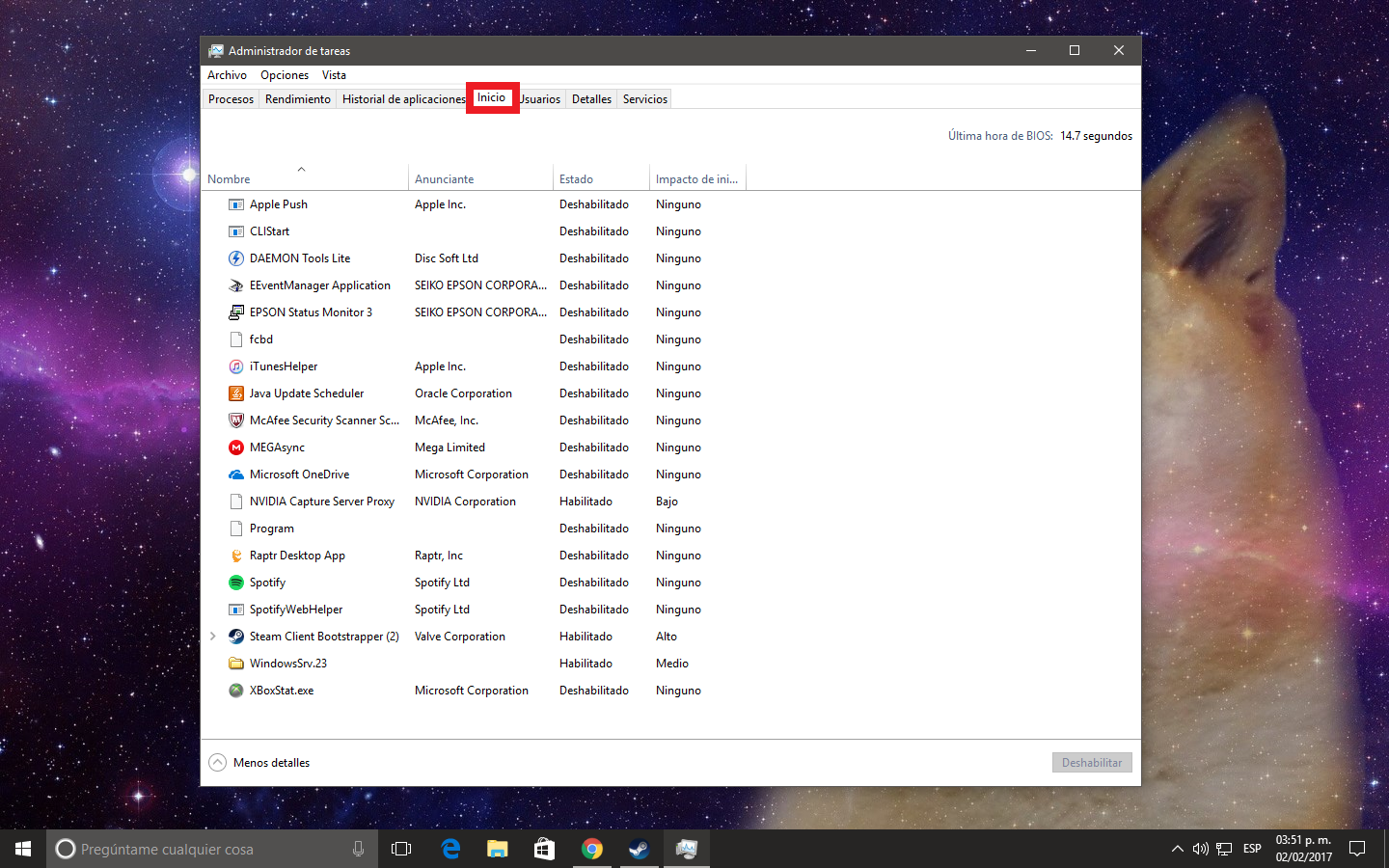Image resolution: width=1389 pixels, height=868 pixels.
Task: Sort by the Anunciante column header
Action: pyautogui.click(x=480, y=178)
